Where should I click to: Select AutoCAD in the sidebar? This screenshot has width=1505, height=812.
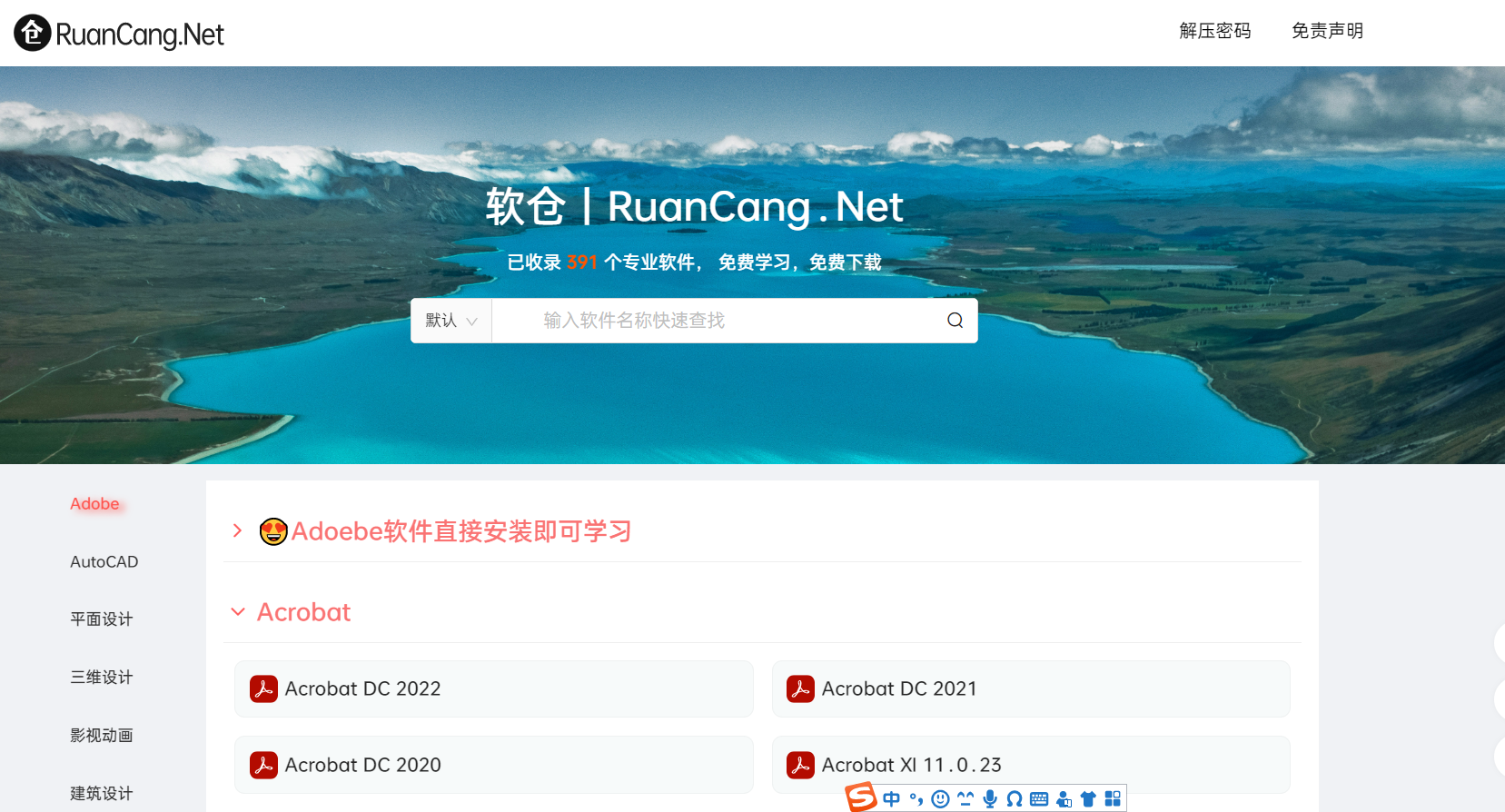104,562
